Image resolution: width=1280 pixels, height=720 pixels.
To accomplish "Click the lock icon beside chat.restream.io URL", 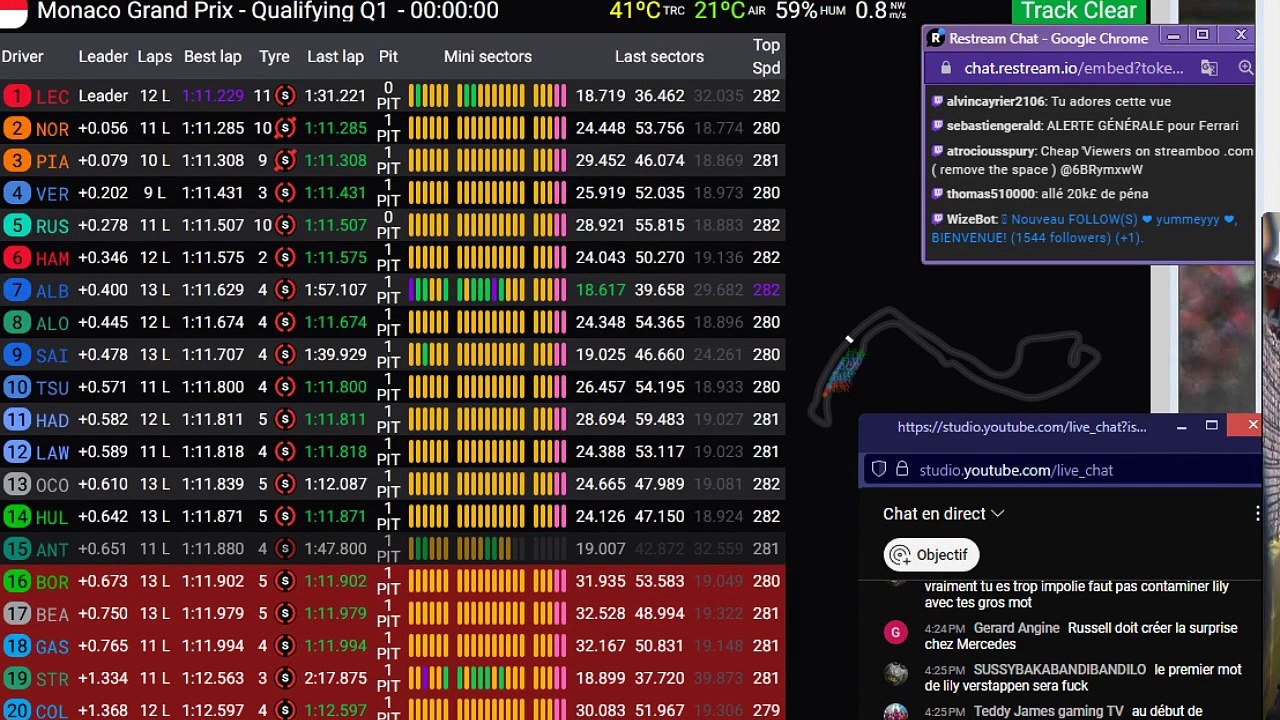I will point(945,68).
